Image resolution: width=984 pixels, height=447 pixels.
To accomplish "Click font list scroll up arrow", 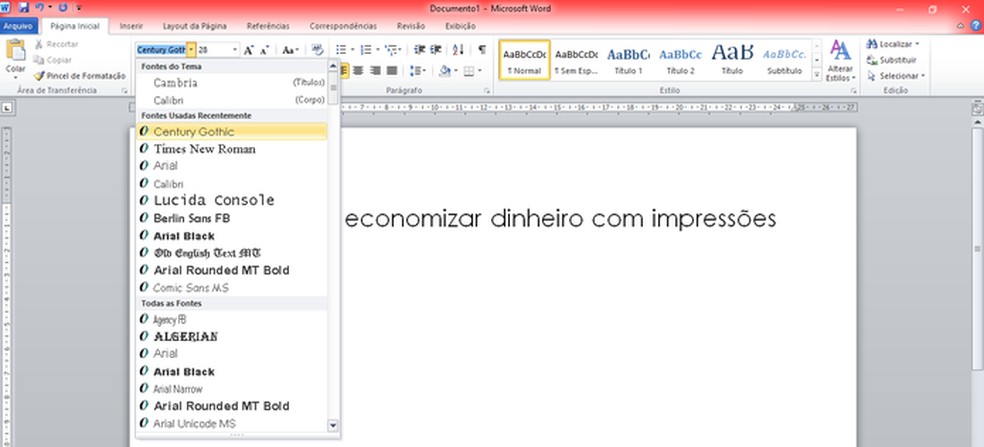I will pyautogui.click(x=333, y=66).
